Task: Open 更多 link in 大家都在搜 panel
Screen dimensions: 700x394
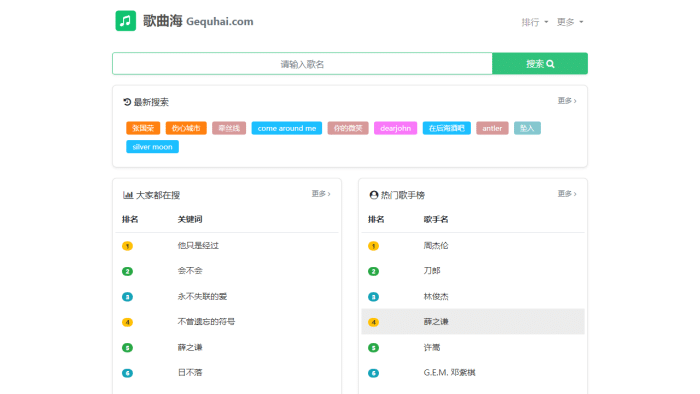Action: click(x=321, y=194)
